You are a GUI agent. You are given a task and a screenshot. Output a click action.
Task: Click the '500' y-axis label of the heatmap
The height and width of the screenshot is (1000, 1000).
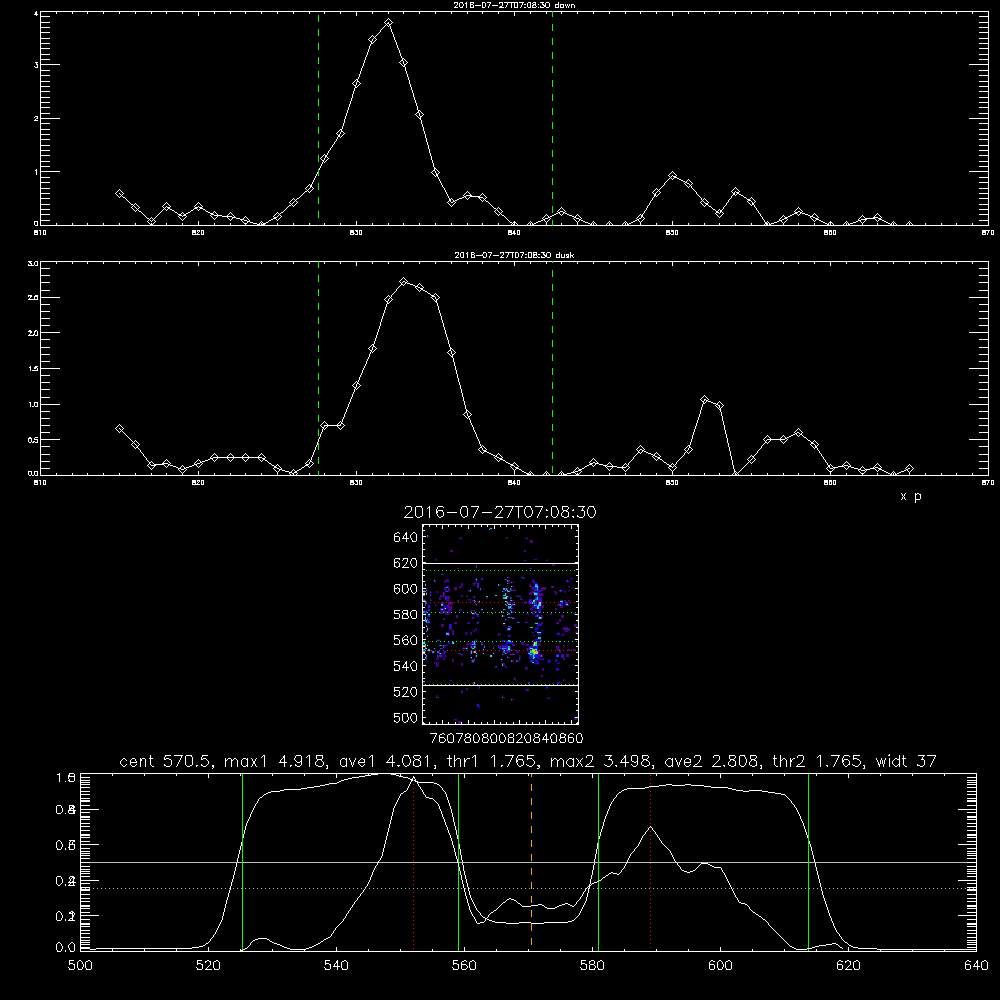(x=406, y=718)
